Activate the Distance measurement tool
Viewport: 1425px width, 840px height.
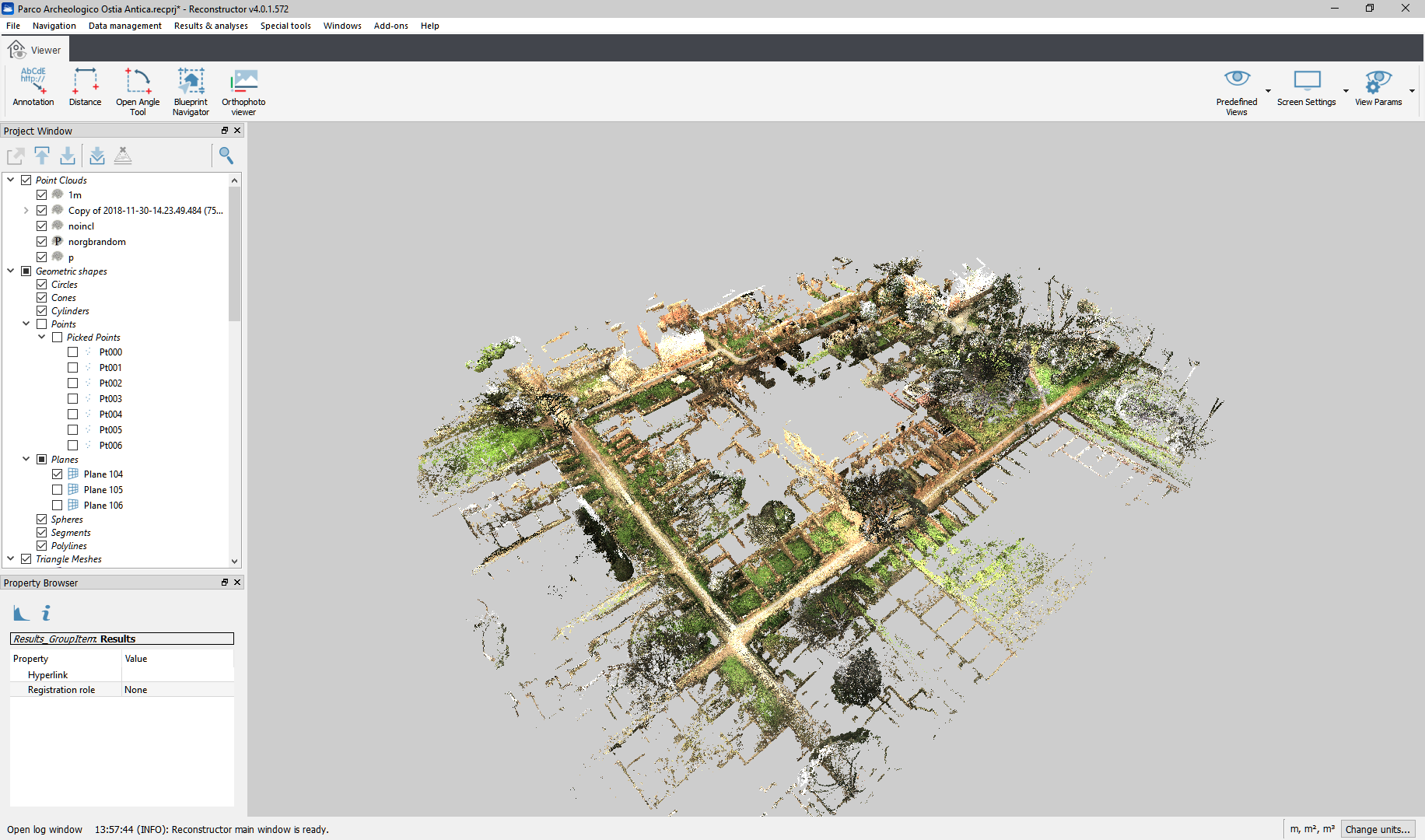pos(85,86)
